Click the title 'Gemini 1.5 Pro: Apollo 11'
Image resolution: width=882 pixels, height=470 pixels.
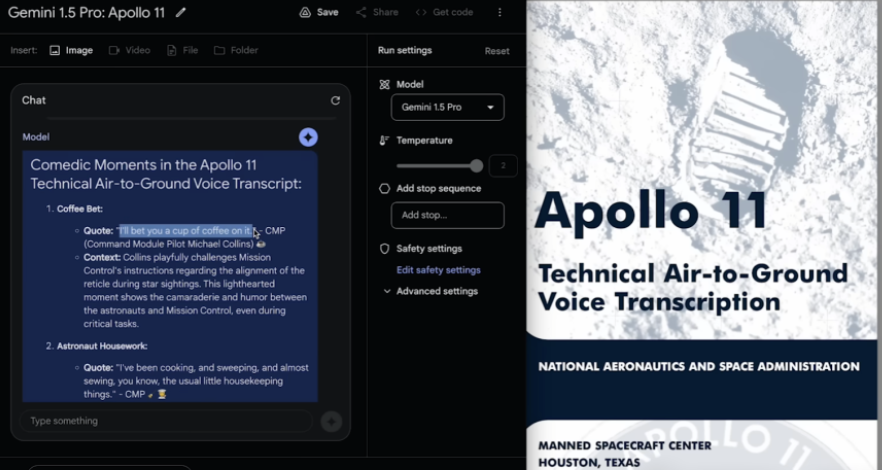[x=87, y=12]
